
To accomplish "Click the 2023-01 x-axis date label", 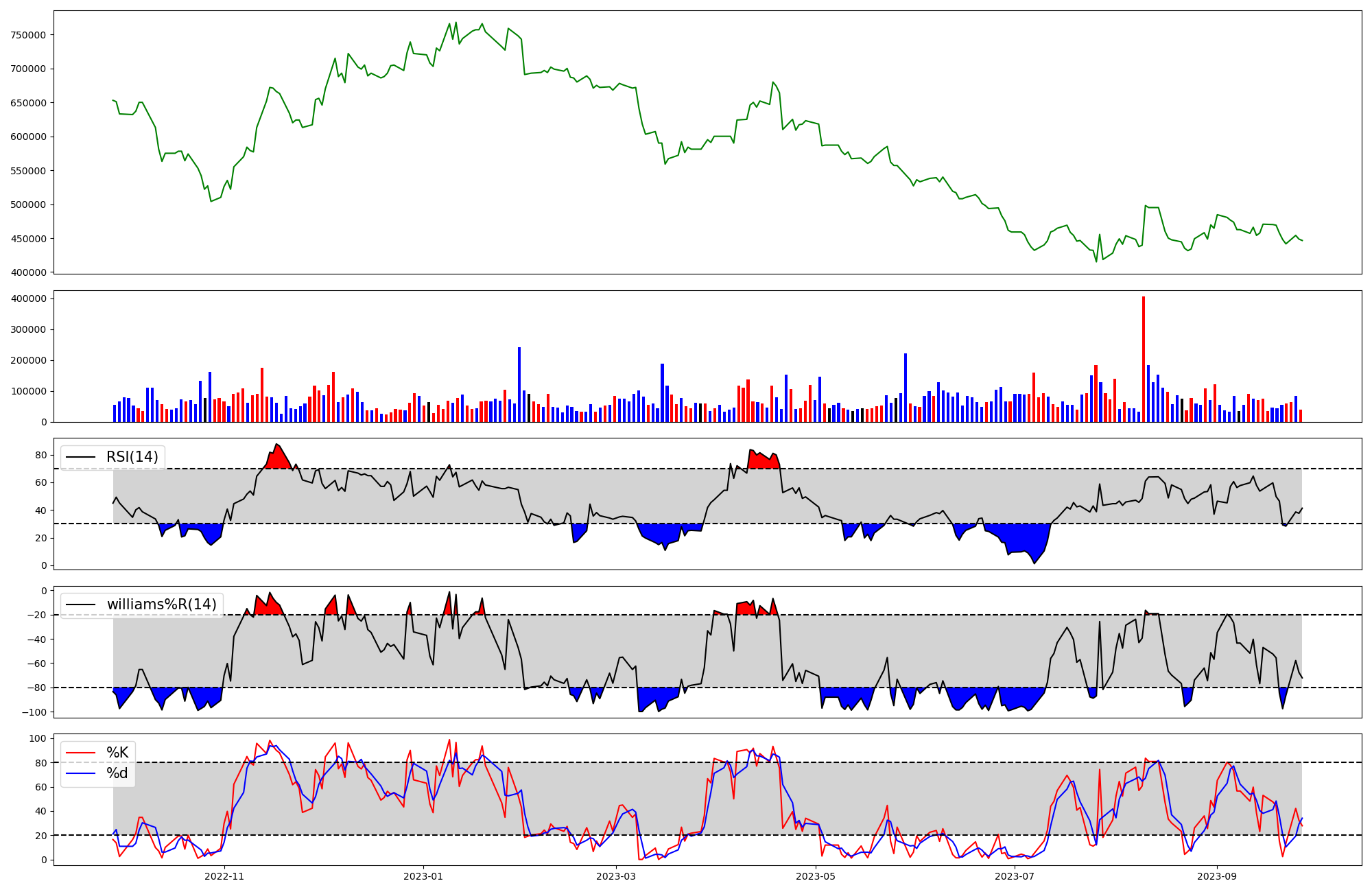I will (x=423, y=876).
